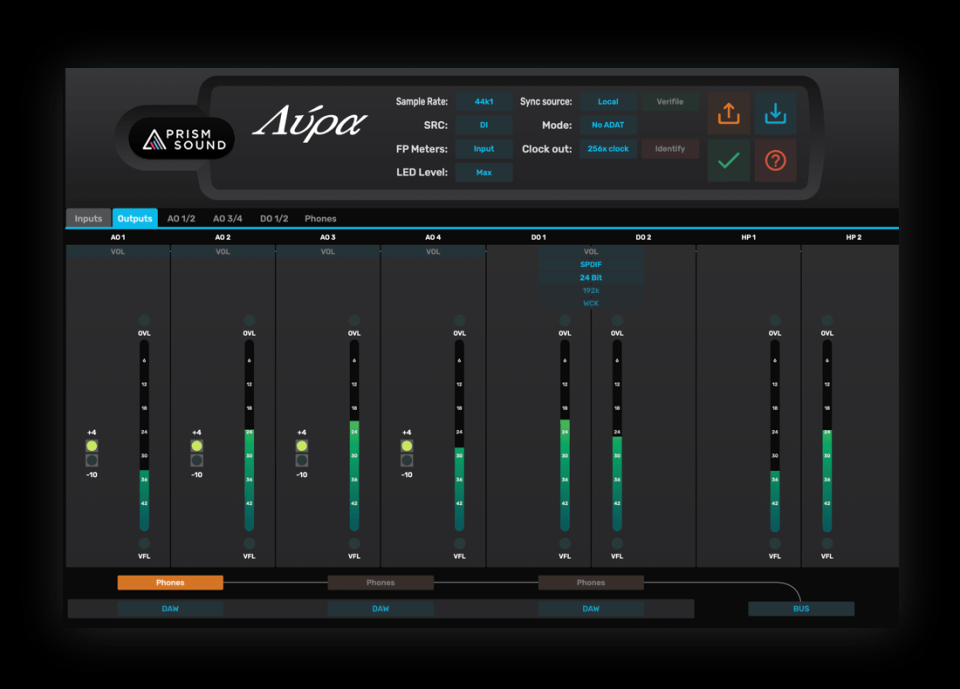960x689 pixels.
Task: Switch to the Inputs tab
Action: click(87, 218)
